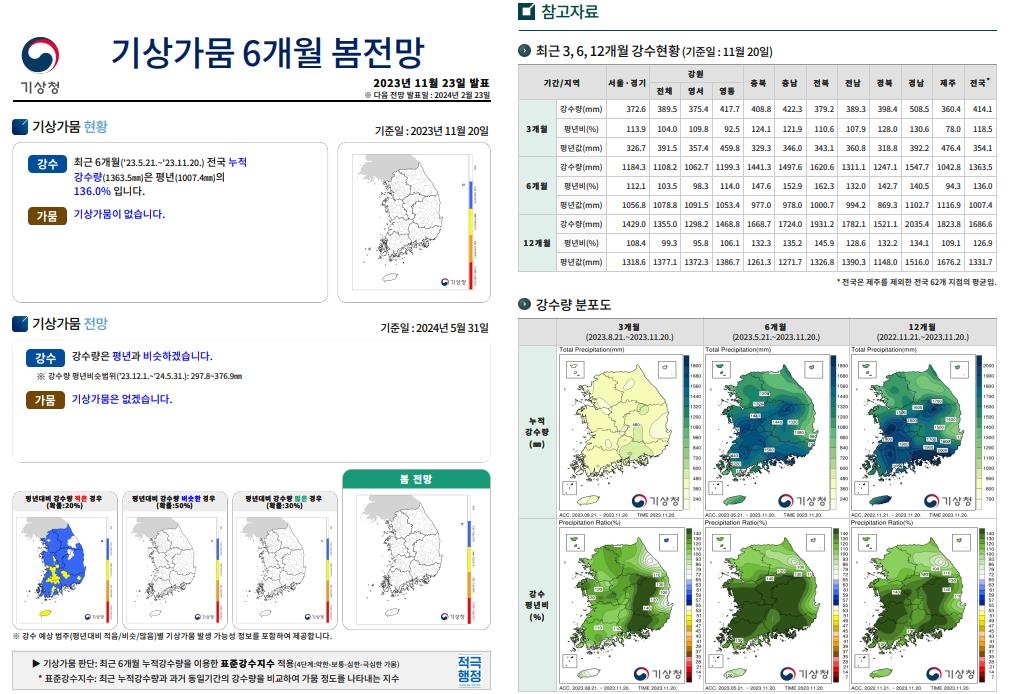Select the 봄 전망 green tab header
The height and width of the screenshot is (694, 1010).
coord(415,479)
